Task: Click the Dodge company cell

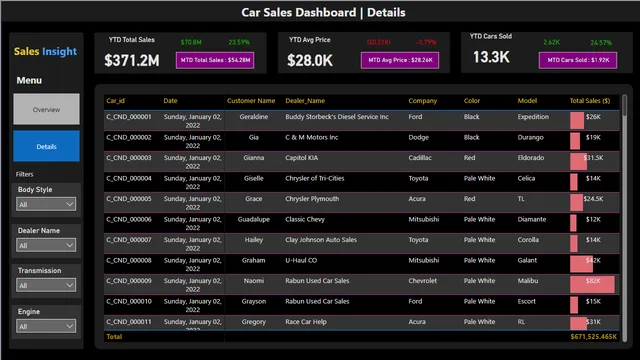Action: [418, 137]
